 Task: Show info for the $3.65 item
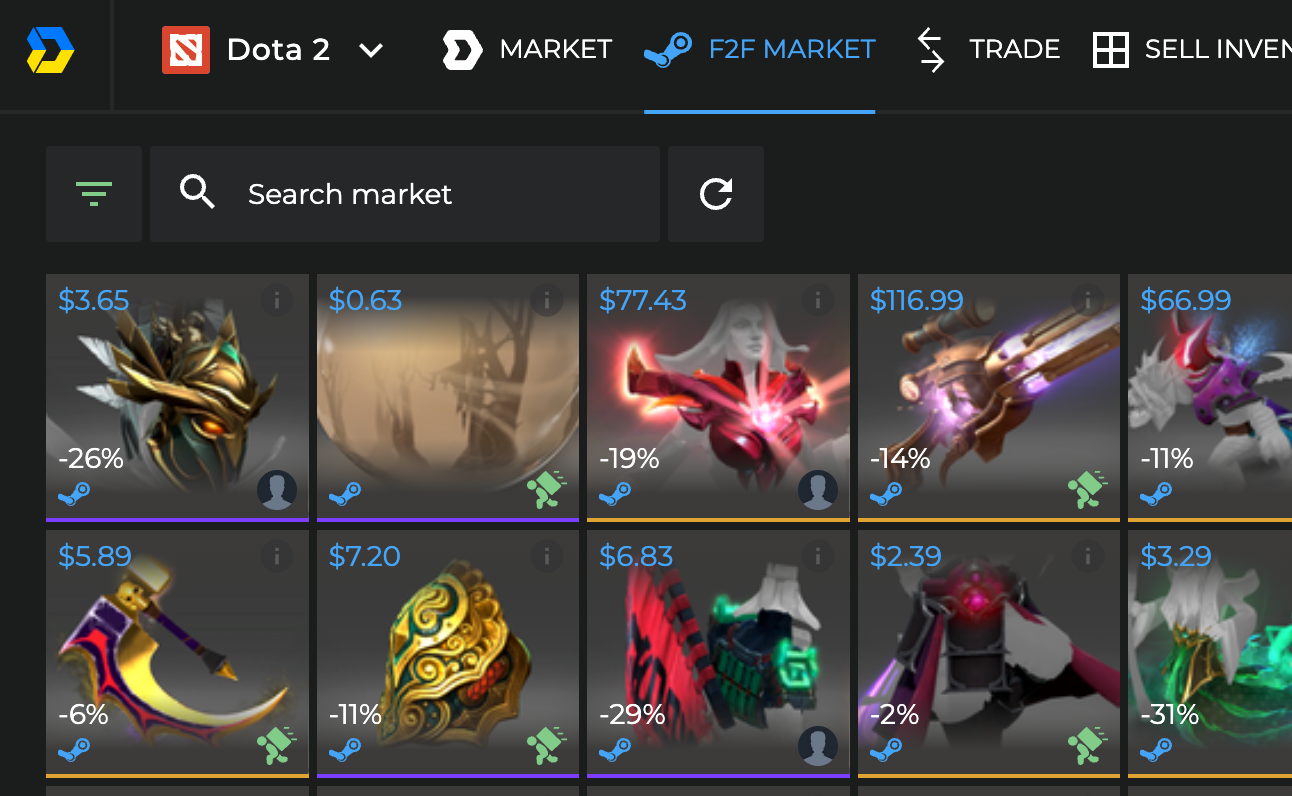point(277,299)
